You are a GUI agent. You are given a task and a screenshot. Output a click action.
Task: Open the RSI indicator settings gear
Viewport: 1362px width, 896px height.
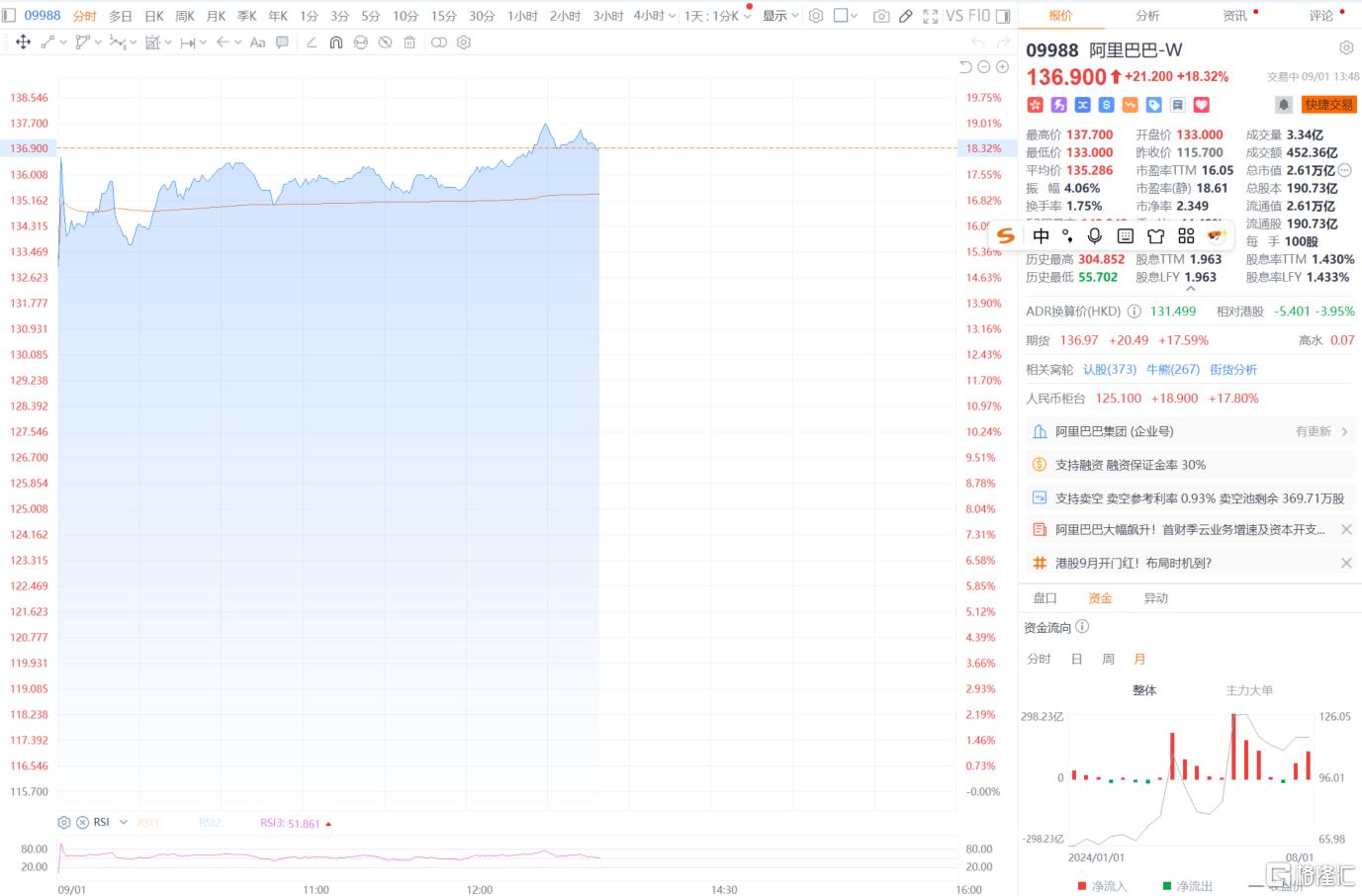coord(64,823)
